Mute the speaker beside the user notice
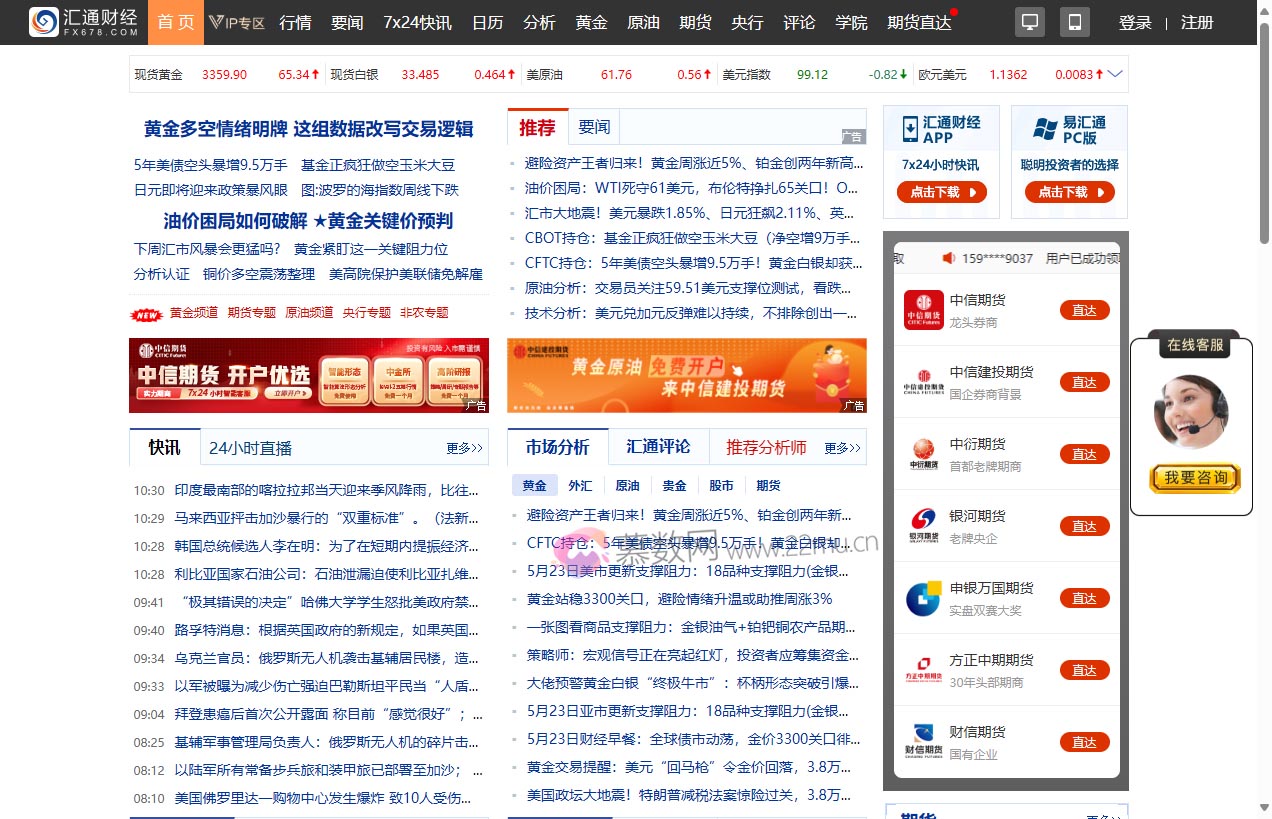 click(x=948, y=257)
